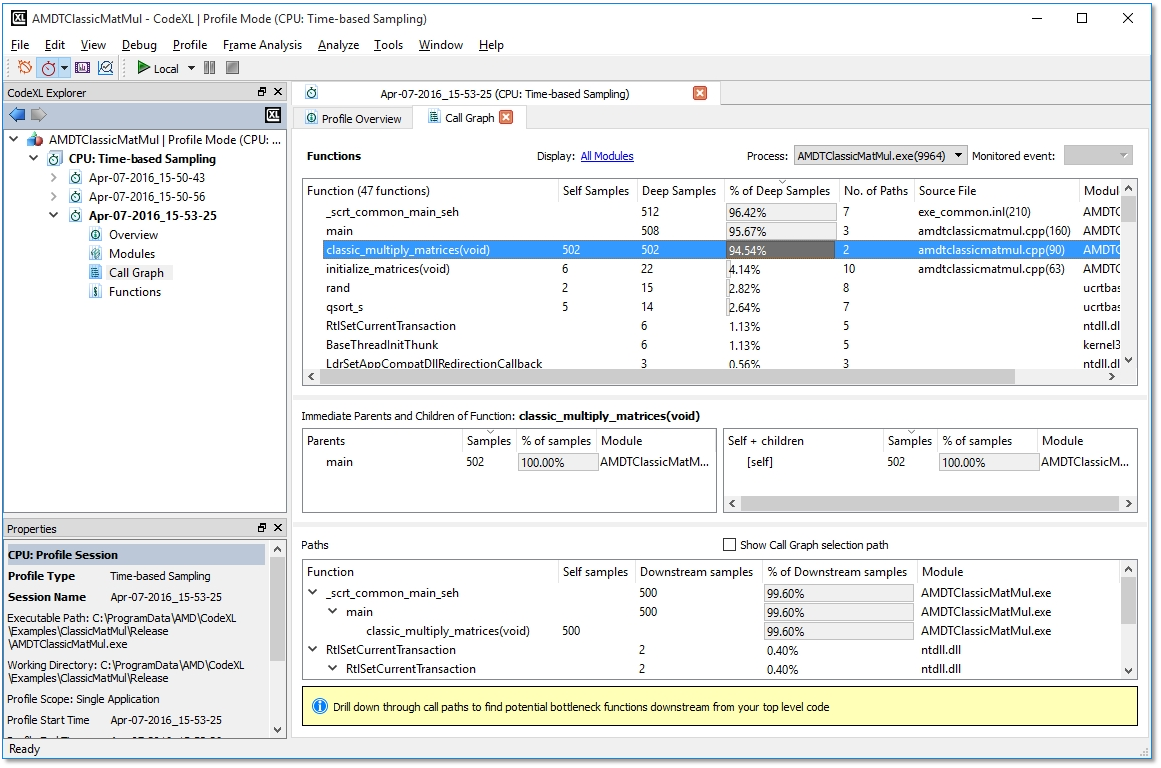Switch to the Profile Overview tab
The height and width of the screenshot is (768, 1161).
click(x=354, y=118)
